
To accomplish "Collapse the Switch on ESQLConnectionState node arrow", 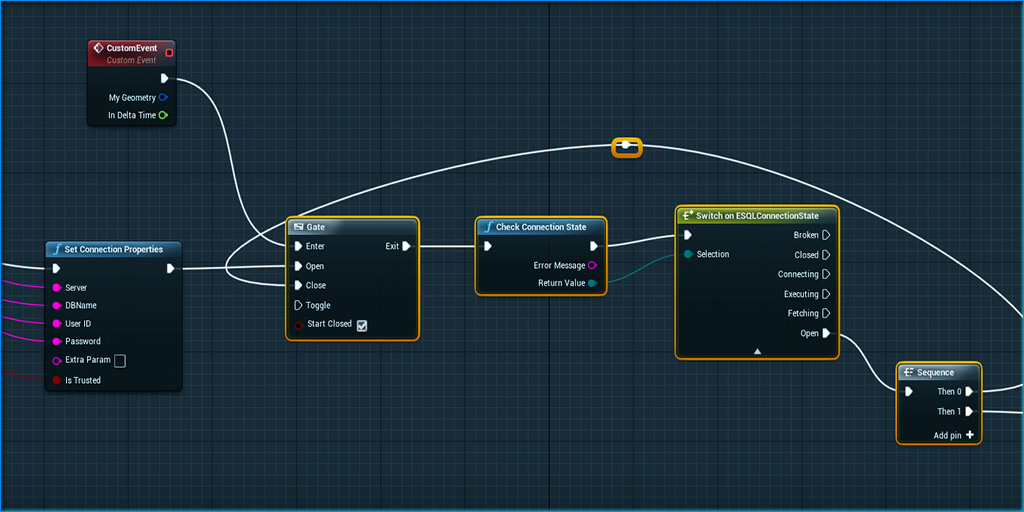I will [757, 351].
